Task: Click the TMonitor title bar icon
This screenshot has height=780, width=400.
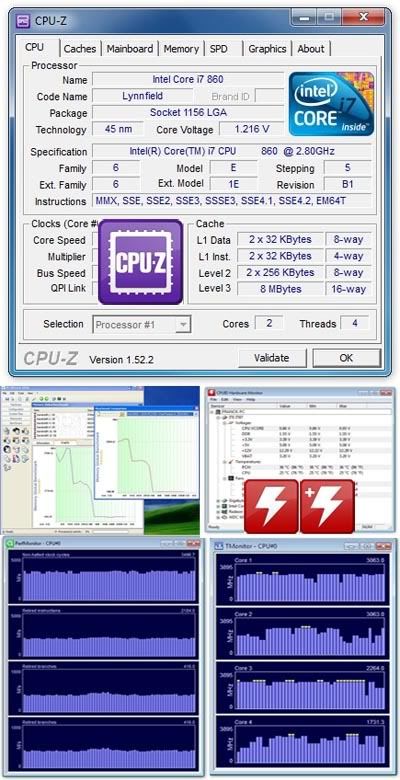Action: [x=218, y=546]
